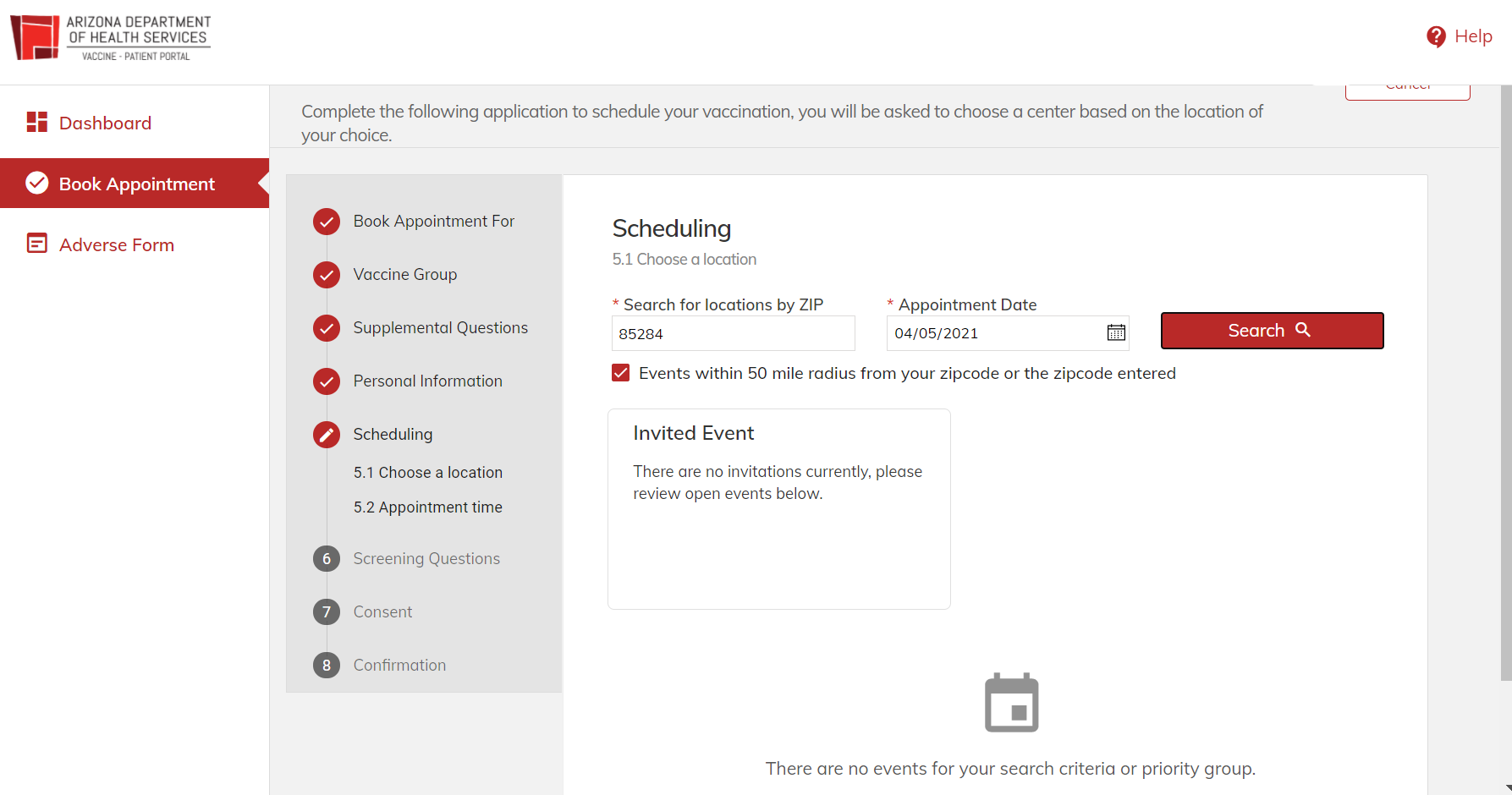Click the ZIP code search input field
Viewport: 1512px width, 795px height.
click(733, 333)
